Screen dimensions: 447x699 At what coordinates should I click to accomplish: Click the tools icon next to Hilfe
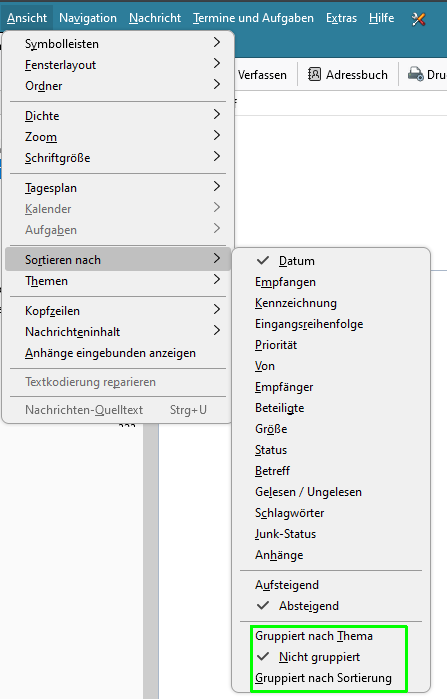point(418,19)
